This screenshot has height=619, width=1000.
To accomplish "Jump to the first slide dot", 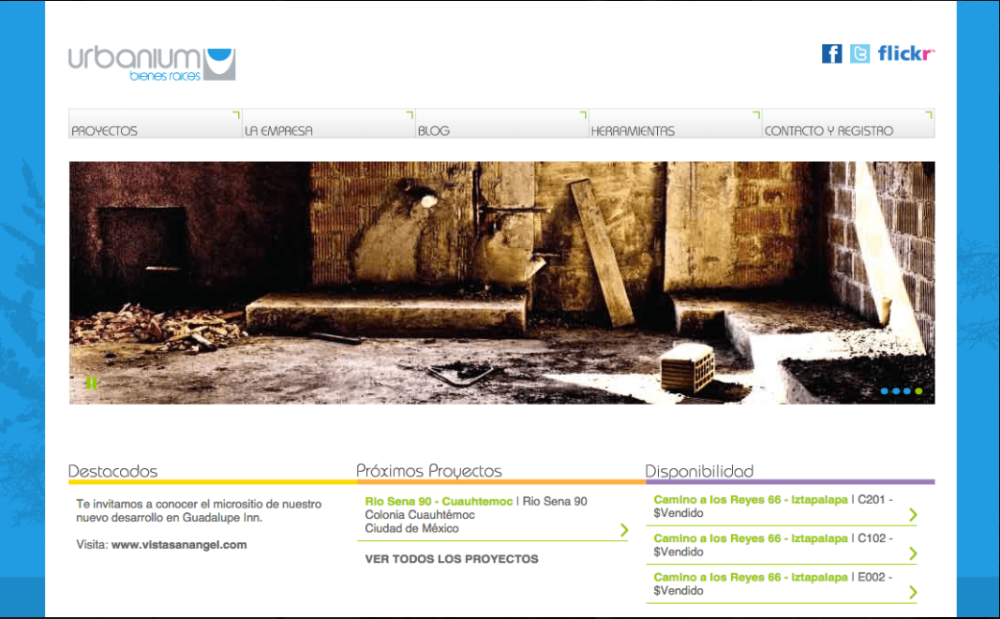I will coord(885,391).
